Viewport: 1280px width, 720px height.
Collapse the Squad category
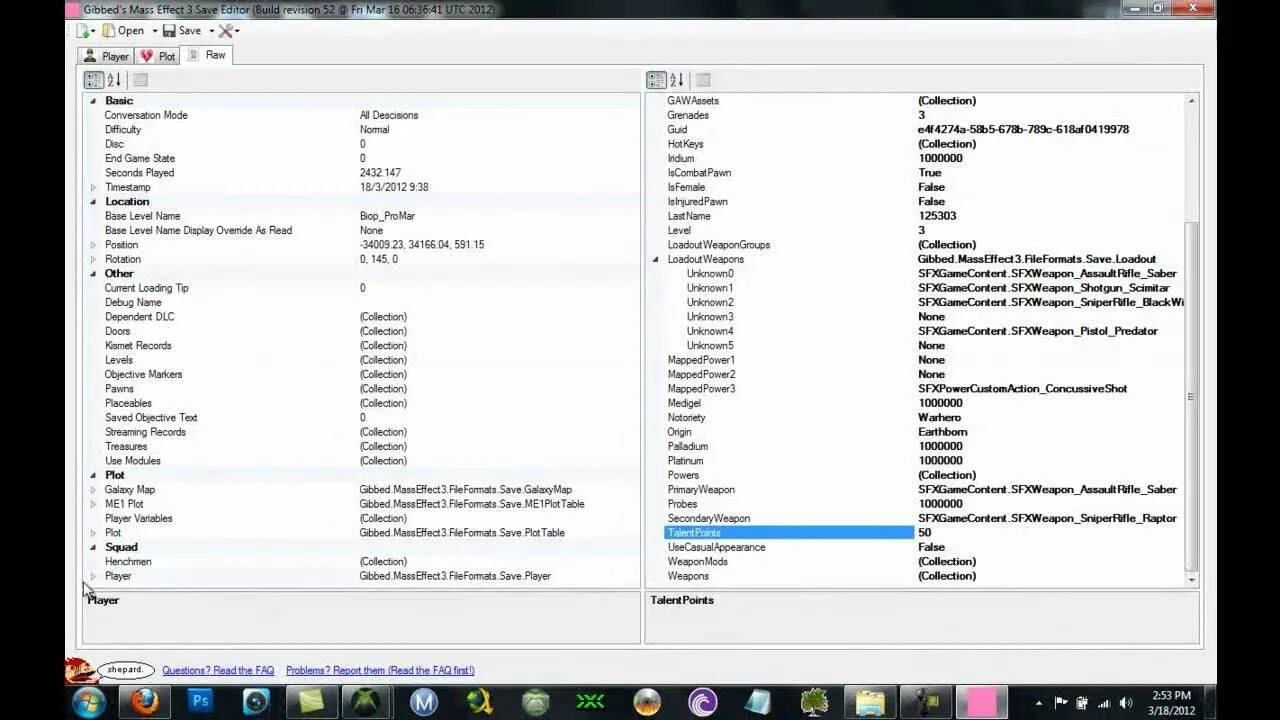(x=93, y=548)
